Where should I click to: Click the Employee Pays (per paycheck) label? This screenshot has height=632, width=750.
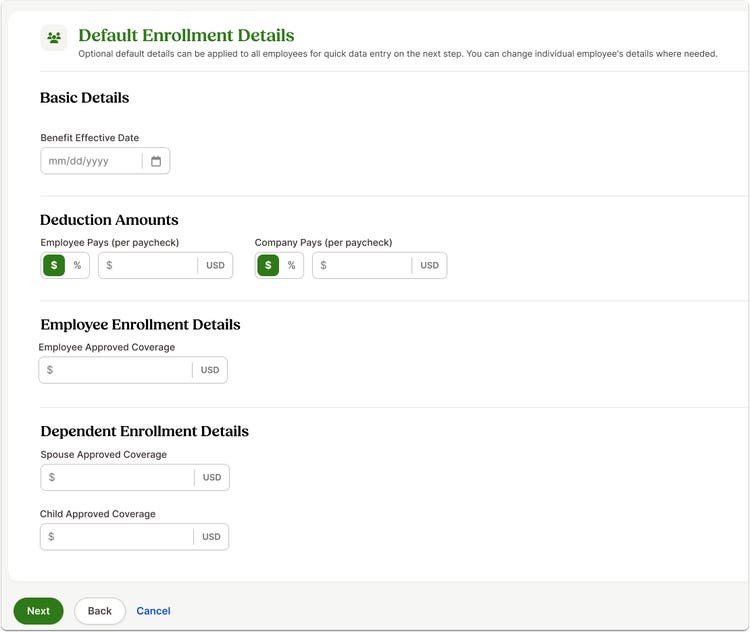[x=110, y=243]
